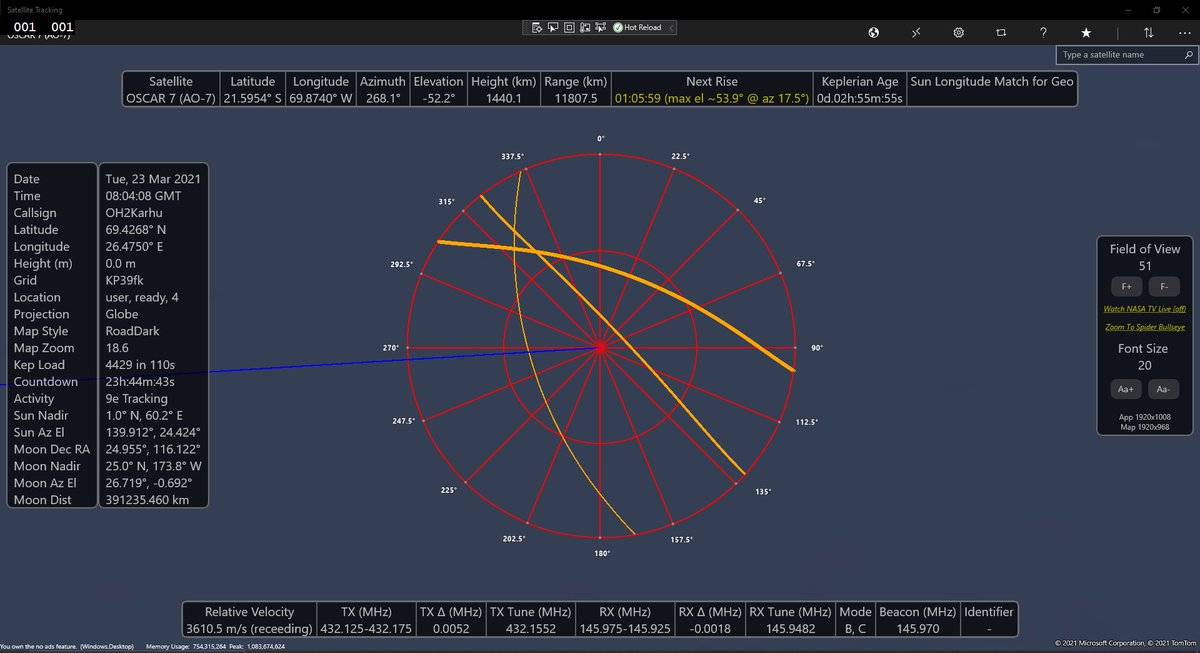Screen dimensions: 1200x653
Task: Click the Hot Reload indicator
Action: coord(637,28)
